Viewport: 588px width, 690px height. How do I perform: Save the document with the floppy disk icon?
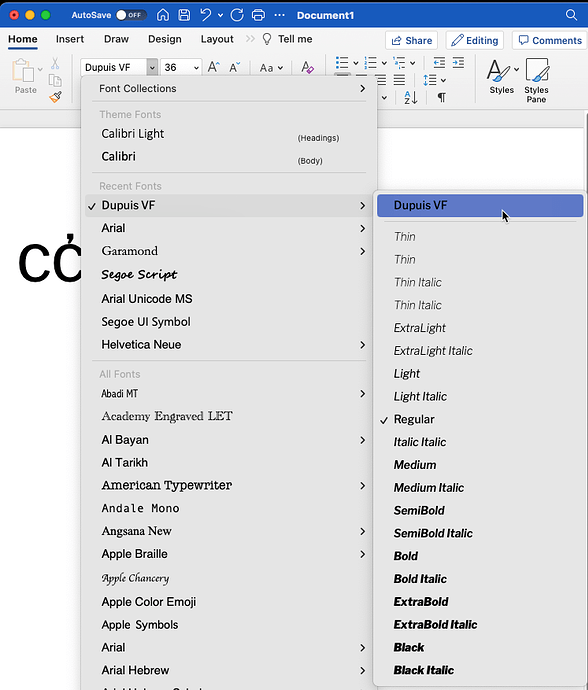[184, 15]
